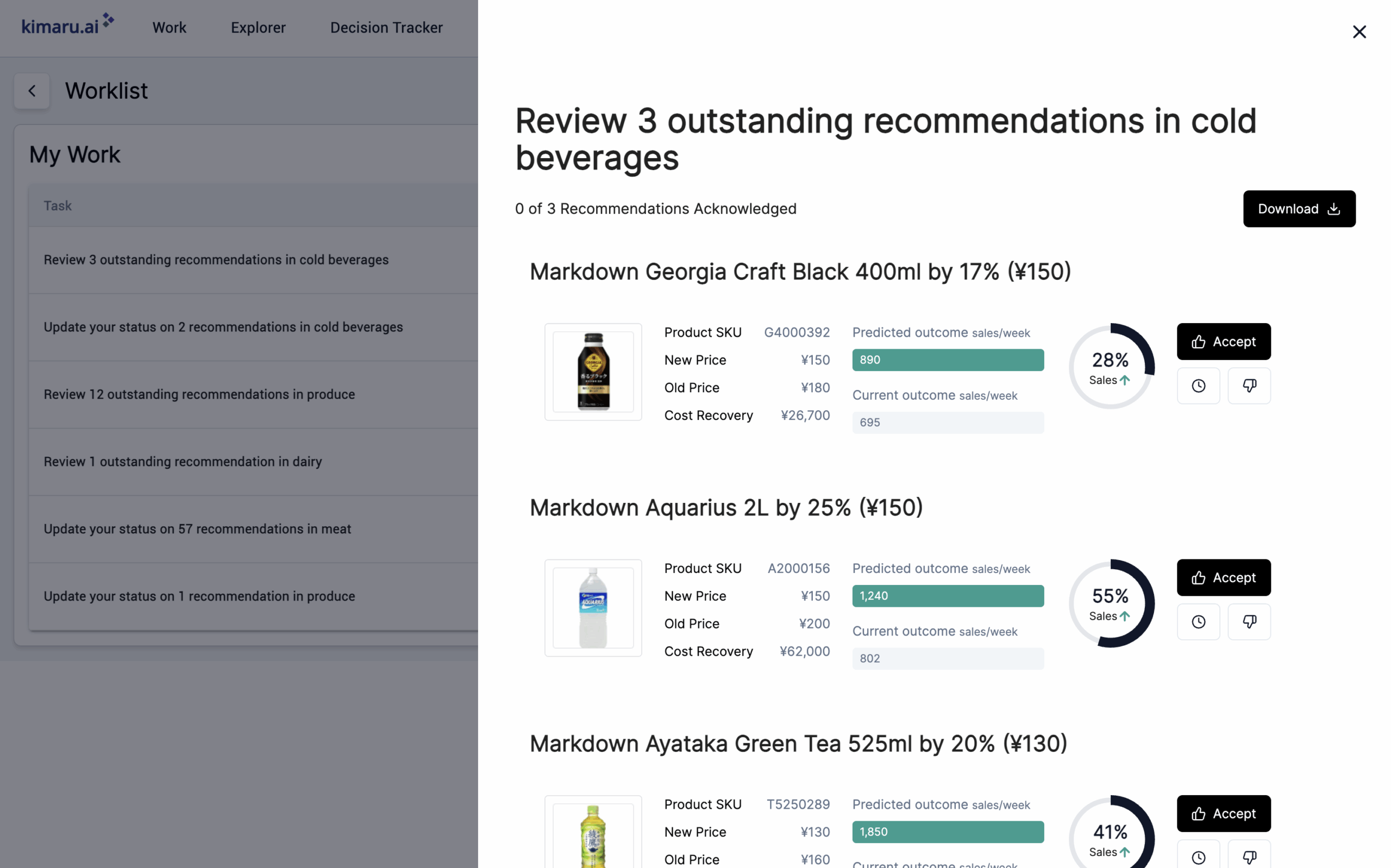
Task: Click Old Price value ¥180
Action: (x=814, y=388)
